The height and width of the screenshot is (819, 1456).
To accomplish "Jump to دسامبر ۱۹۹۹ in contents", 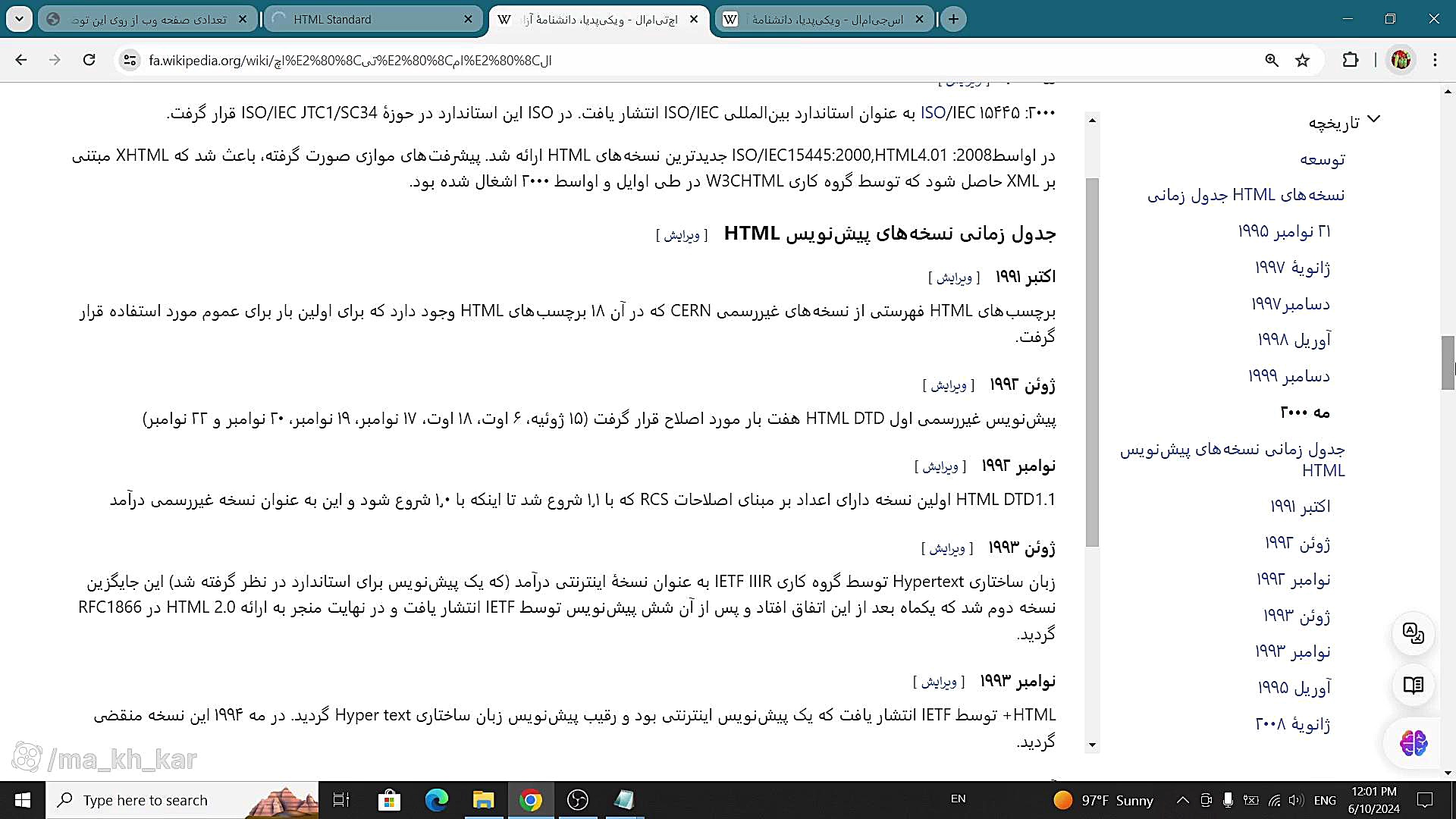I will [1289, 376].
